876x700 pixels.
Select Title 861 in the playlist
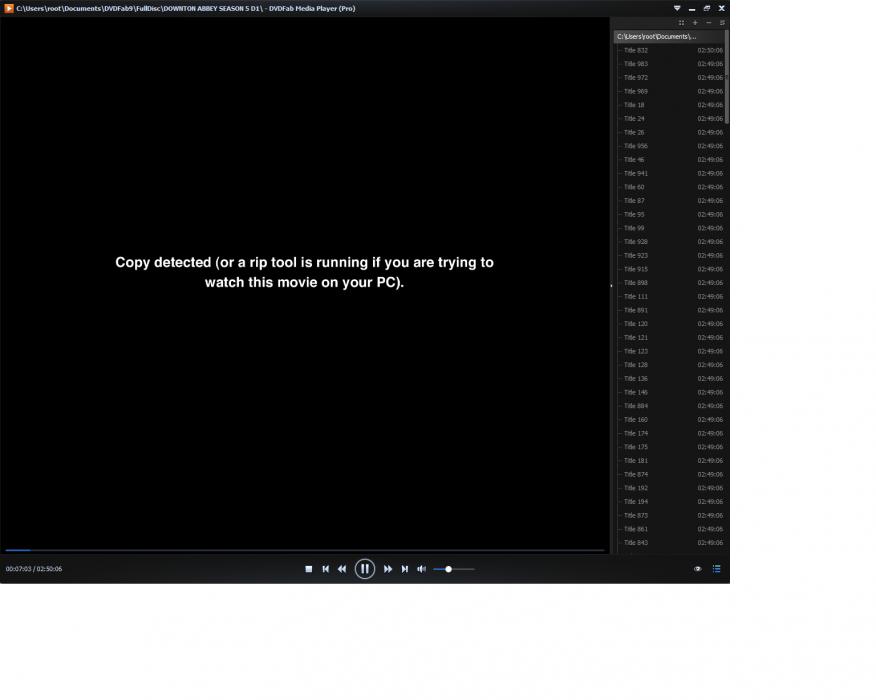pos(670,529)
